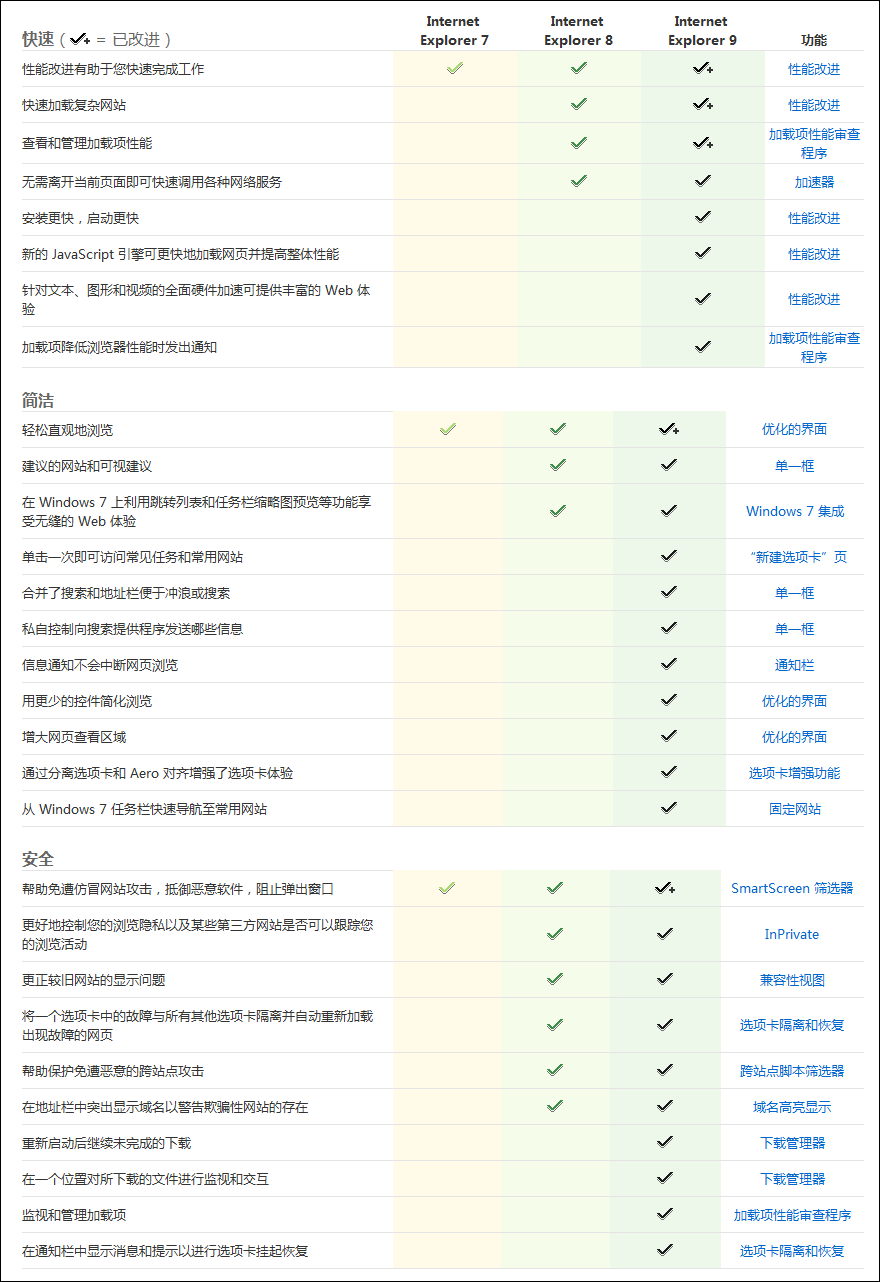Click IE9 checkmark in 安装更快，启动更快 row
This screenshot has width=880, height=1282.
click(x=703, y=217)
